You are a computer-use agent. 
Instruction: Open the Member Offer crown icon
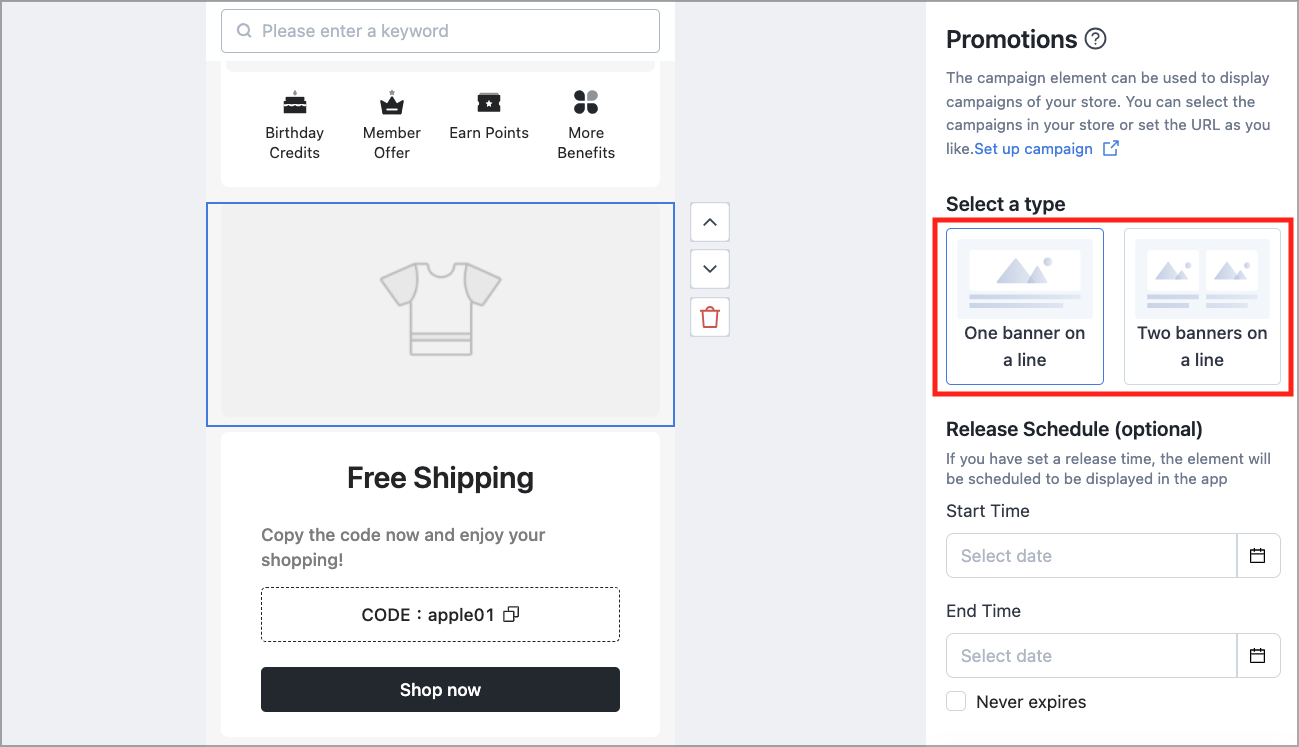pyautogui.click(x=391, y=102)
